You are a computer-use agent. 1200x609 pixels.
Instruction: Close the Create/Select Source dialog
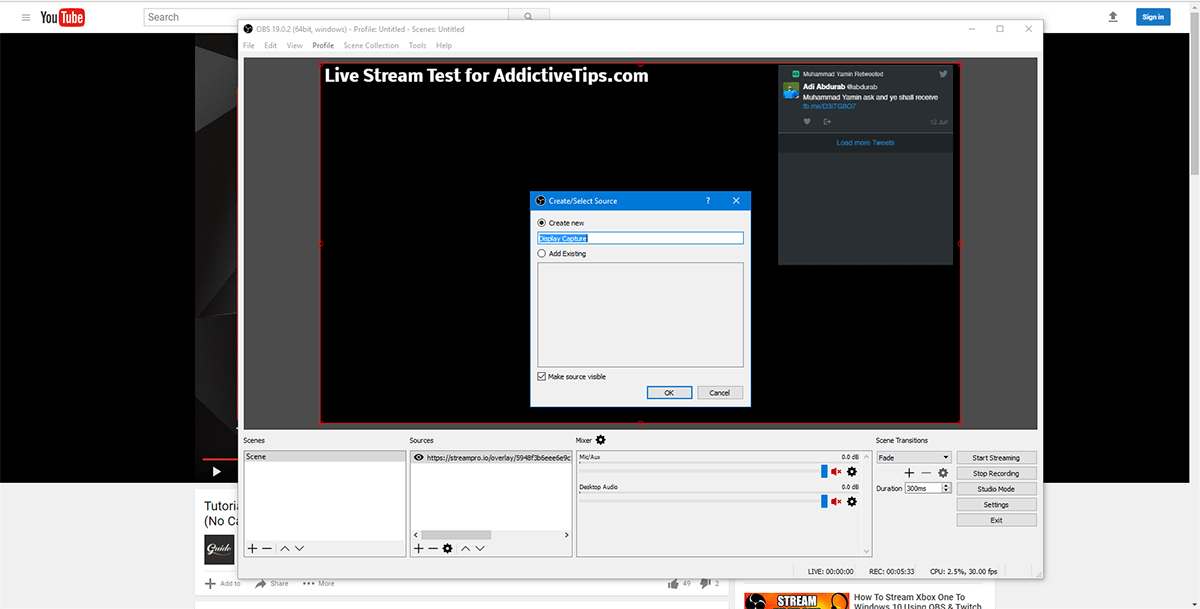click(x=736, y=201)
